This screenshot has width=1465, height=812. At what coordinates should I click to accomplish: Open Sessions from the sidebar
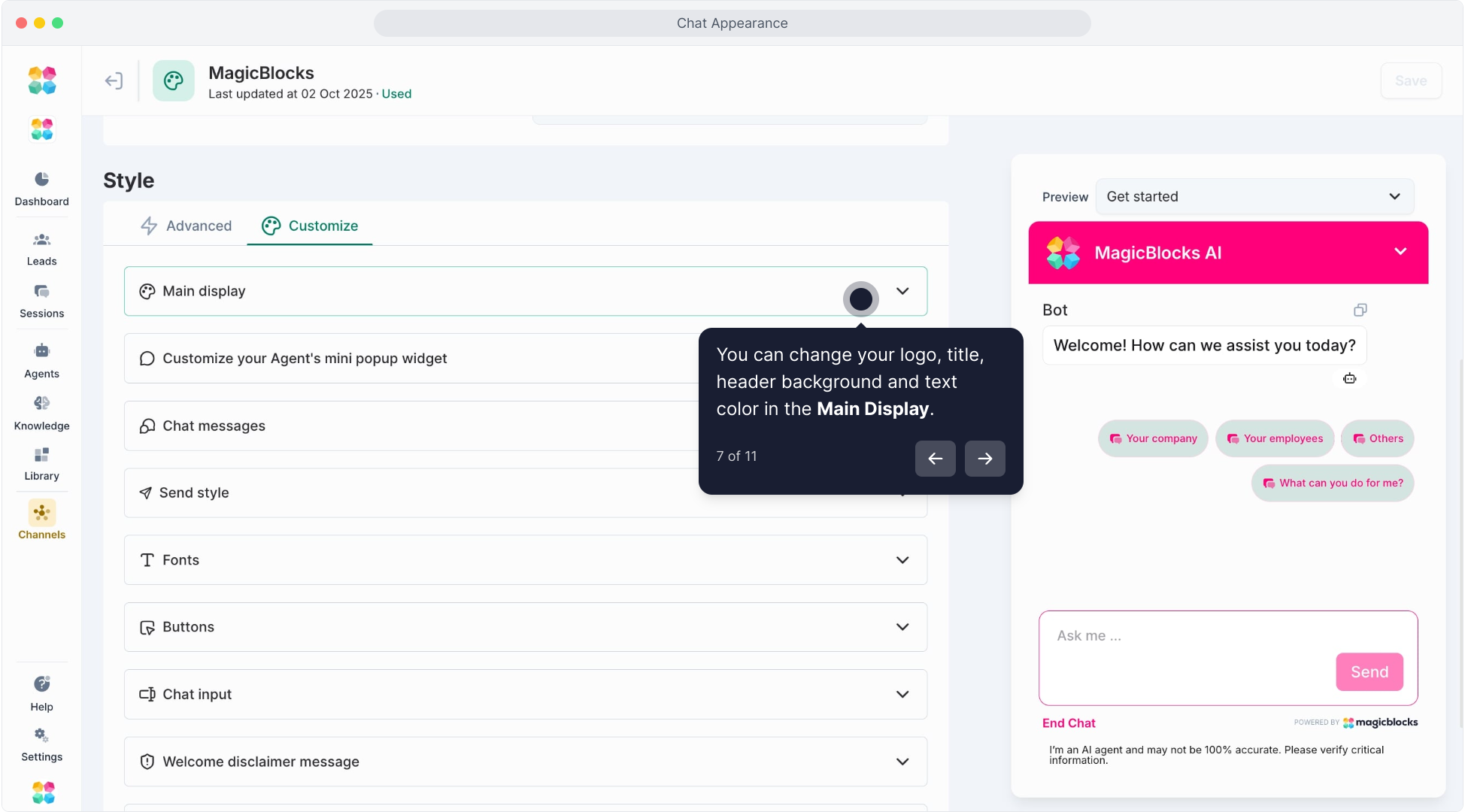click(x=41, y=300)
